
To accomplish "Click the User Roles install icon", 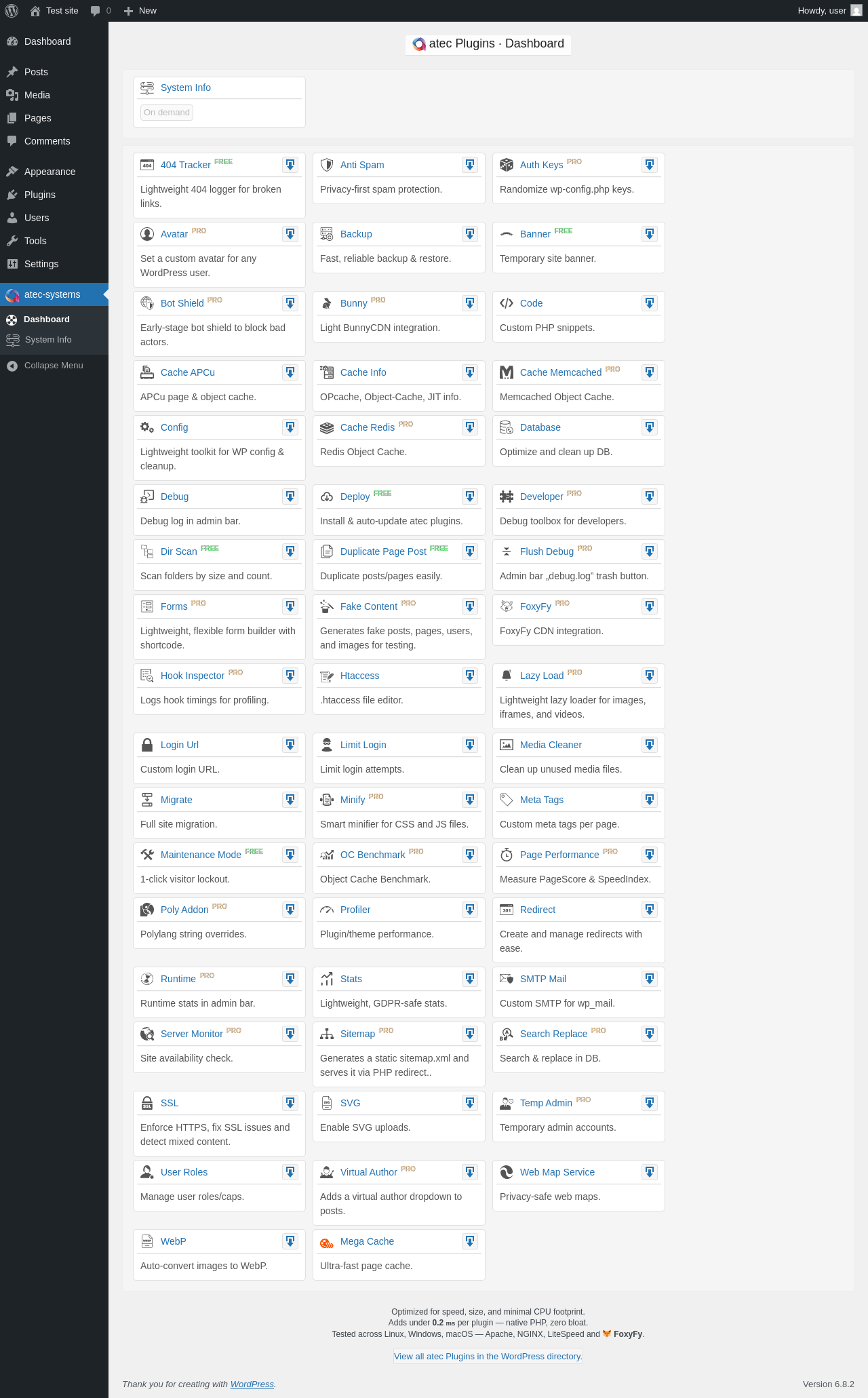I will tap(290, 1172).
